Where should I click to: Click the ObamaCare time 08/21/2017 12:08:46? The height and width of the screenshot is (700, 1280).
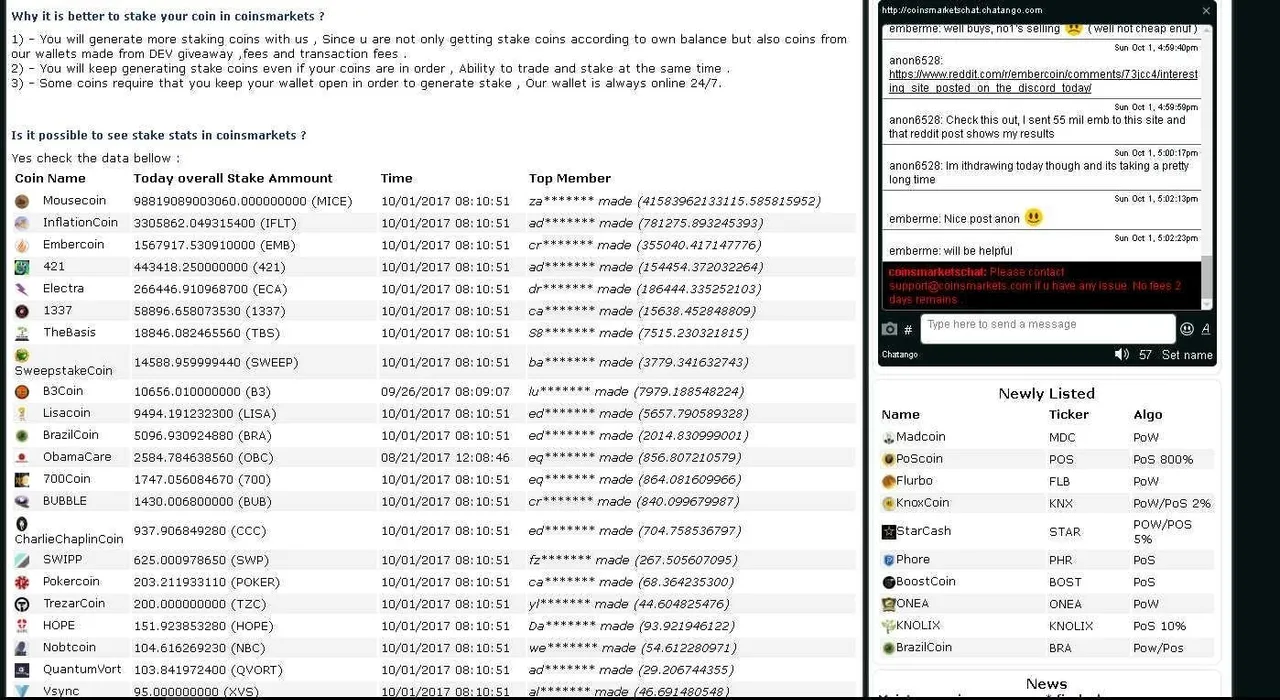point(445,458)
